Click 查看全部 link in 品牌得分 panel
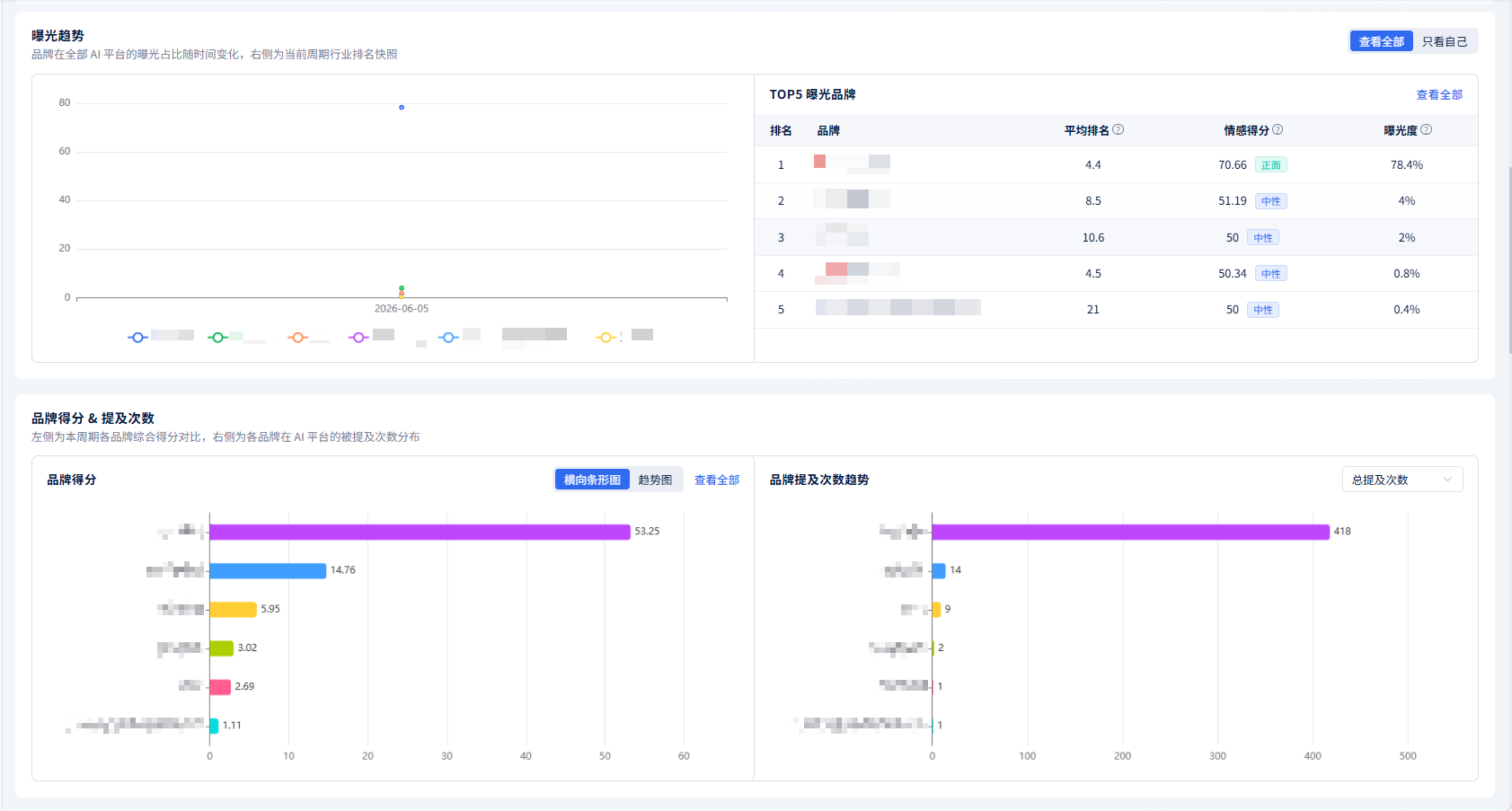1512x811 pixels. pyautogui.click(x=717, y=480)
